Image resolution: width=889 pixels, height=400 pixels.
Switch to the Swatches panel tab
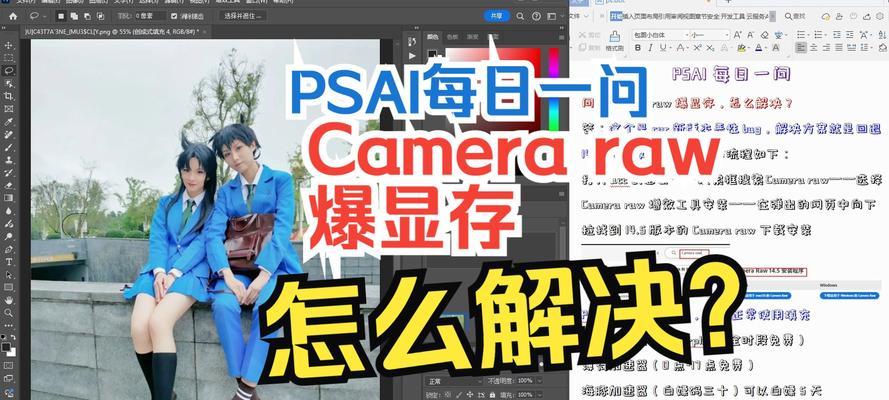click(x=452, y=37)
